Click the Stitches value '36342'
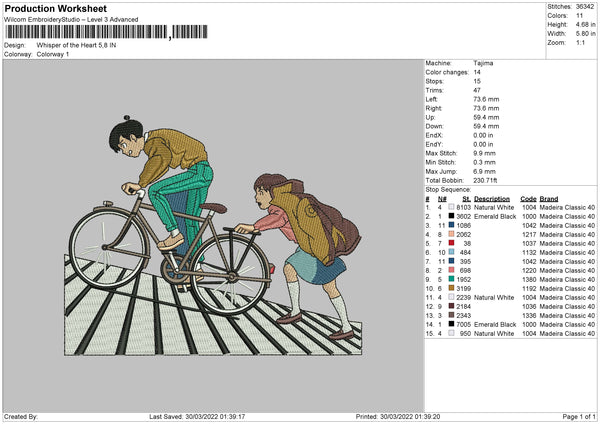 [585, 7]
